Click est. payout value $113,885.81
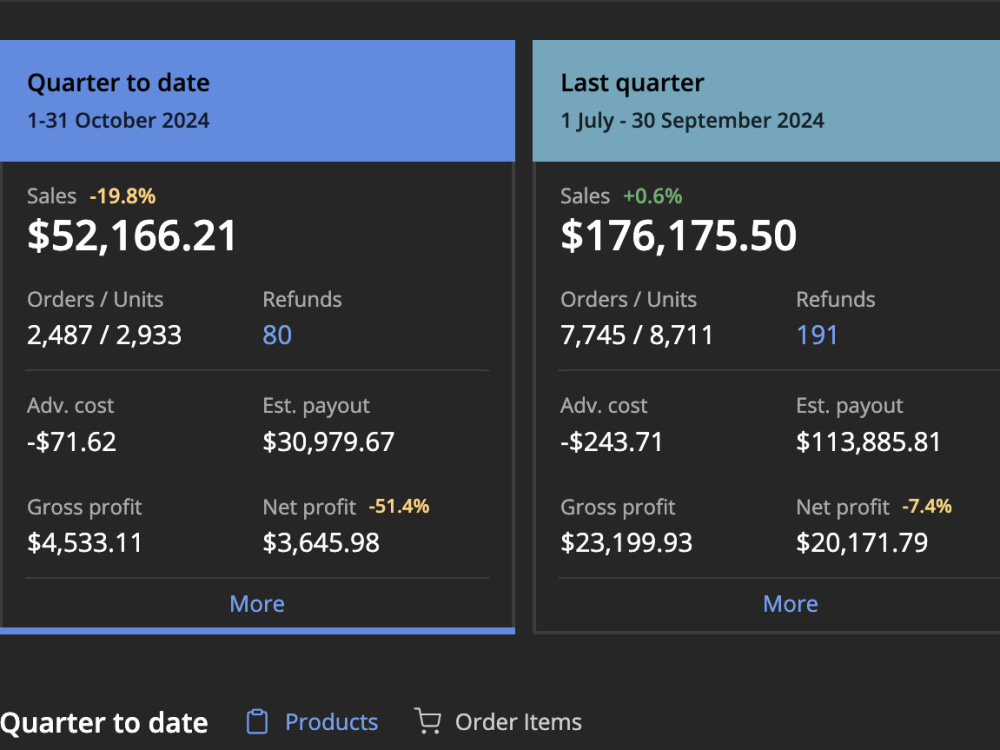The image size is (1000, 750). [868, 442]
